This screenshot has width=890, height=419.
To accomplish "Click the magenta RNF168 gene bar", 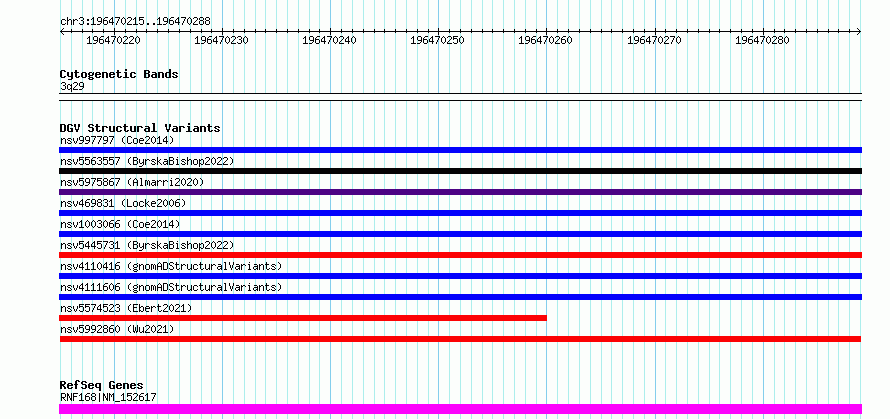I will pos(460,409).
